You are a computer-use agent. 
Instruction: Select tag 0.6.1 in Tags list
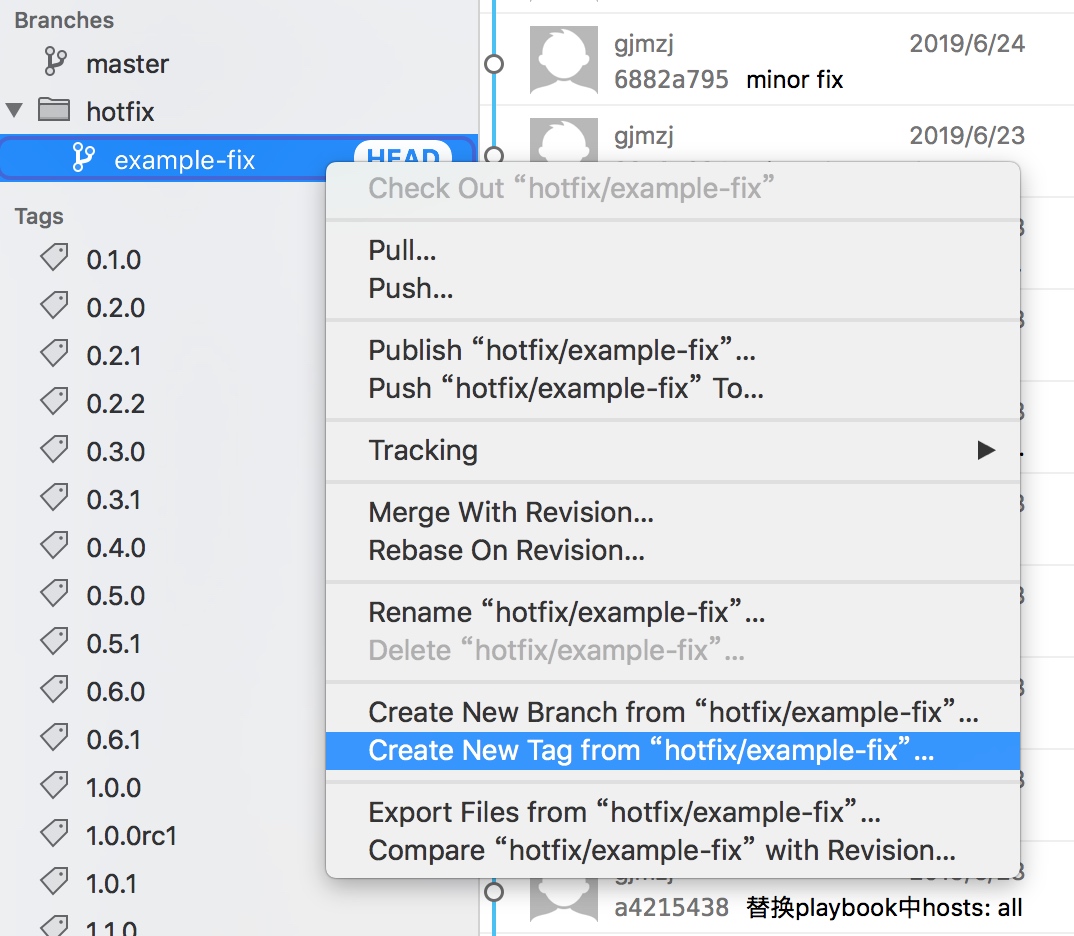[x=113, y=739]
